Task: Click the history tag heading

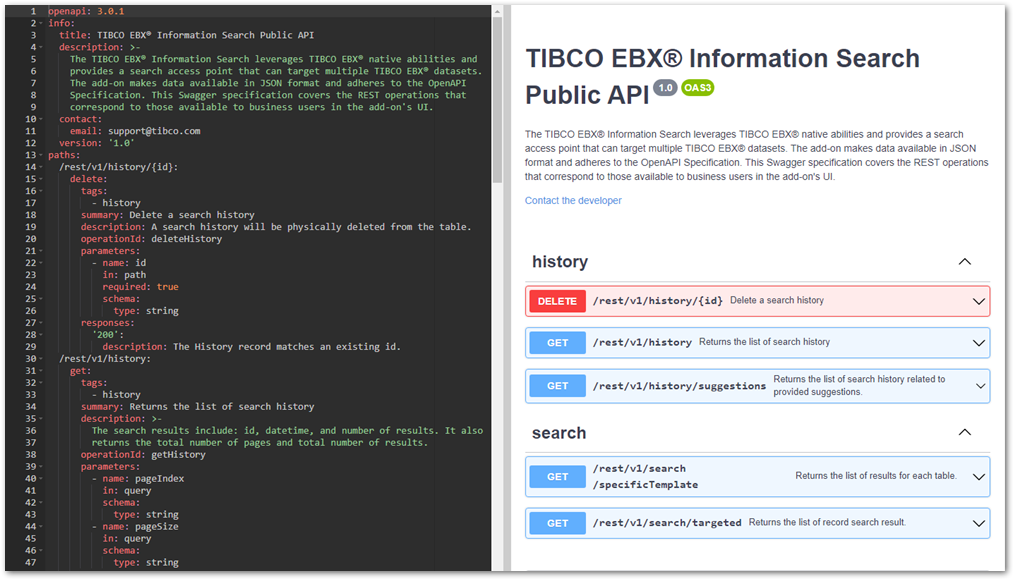Action: coord(560,262)
